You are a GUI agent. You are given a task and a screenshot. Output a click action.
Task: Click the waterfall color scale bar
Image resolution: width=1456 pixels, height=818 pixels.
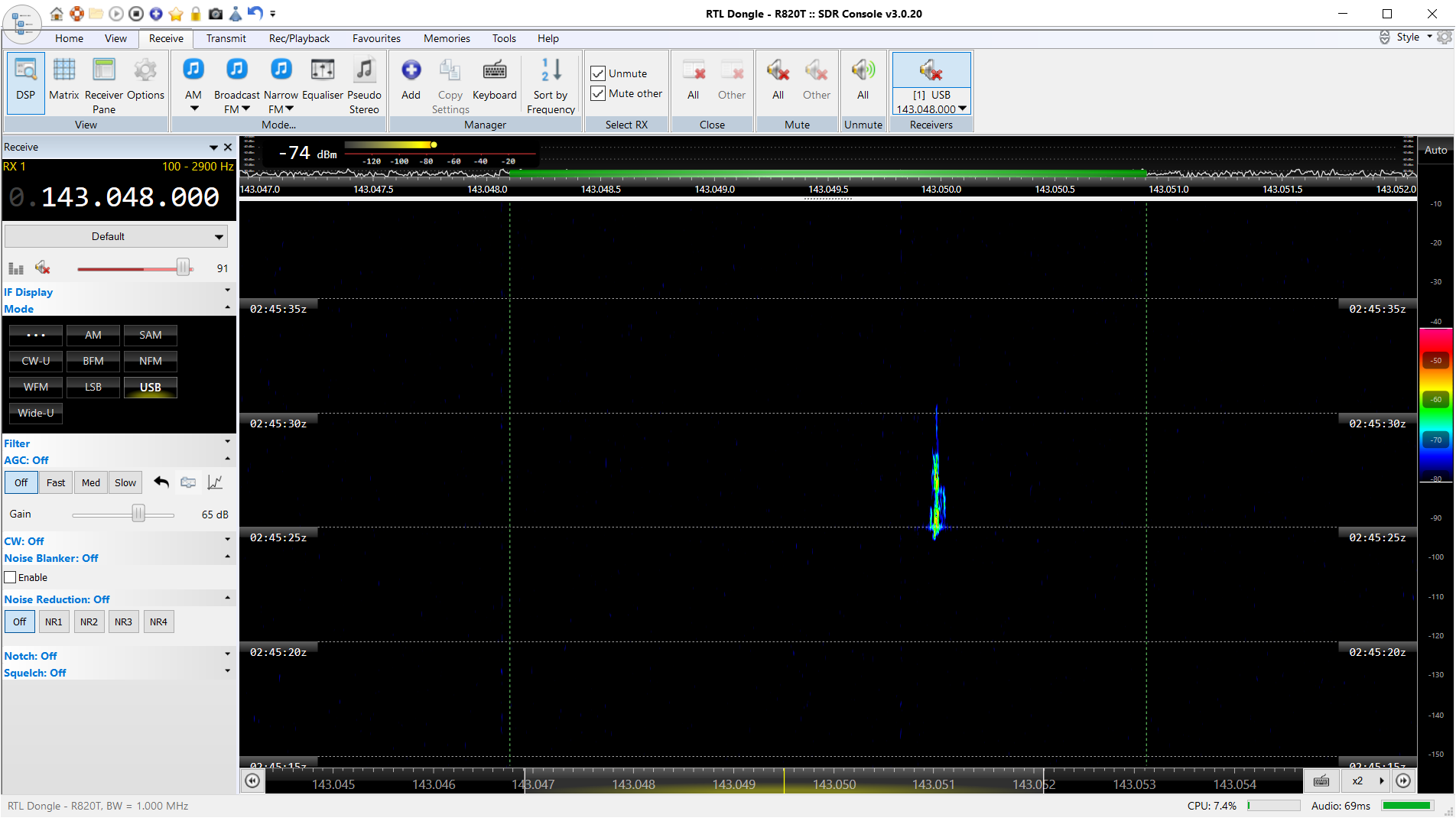1435,405
